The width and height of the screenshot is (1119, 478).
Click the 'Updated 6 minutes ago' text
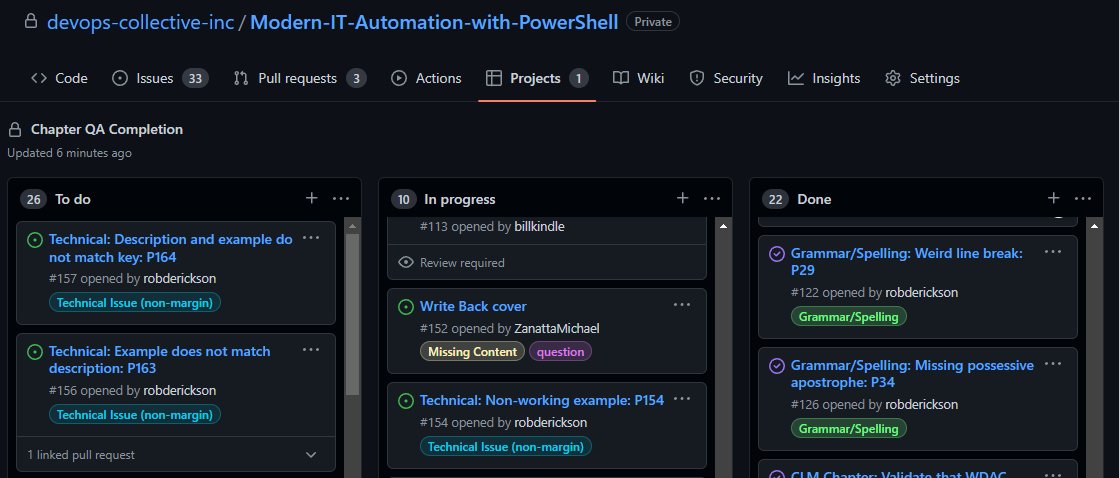click(x=69, y=153)
